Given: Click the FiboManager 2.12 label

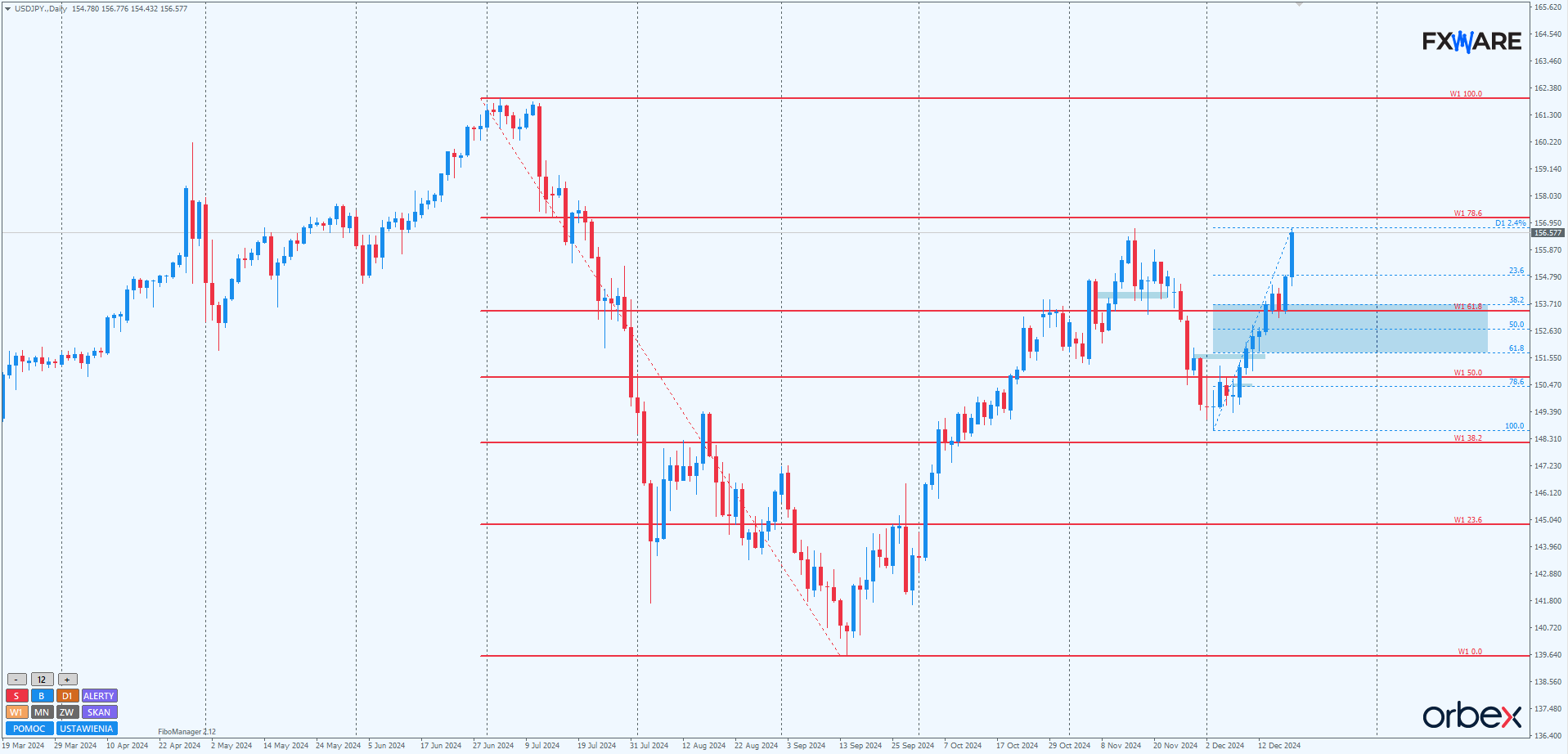Looking at the screenshot, I should click(186, 732).
